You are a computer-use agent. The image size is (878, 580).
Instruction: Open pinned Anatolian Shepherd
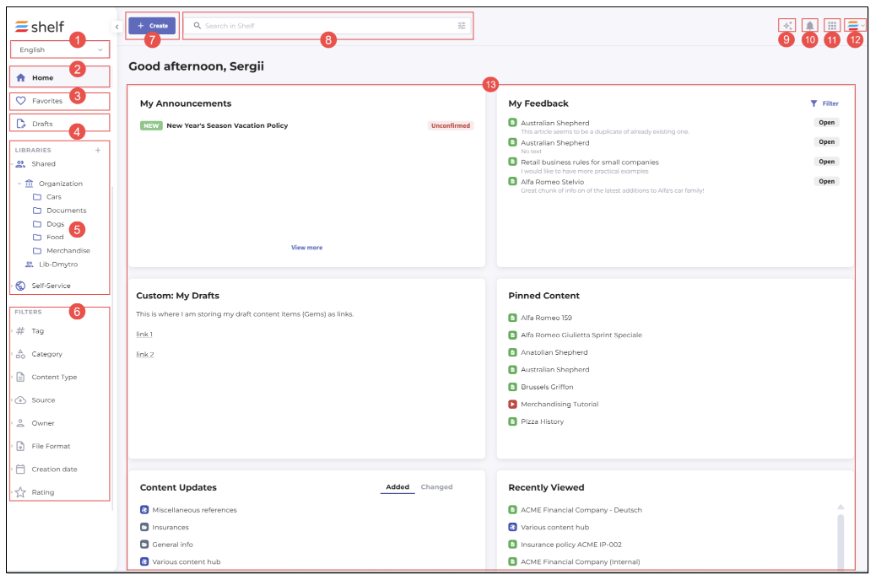coord(554,353)
